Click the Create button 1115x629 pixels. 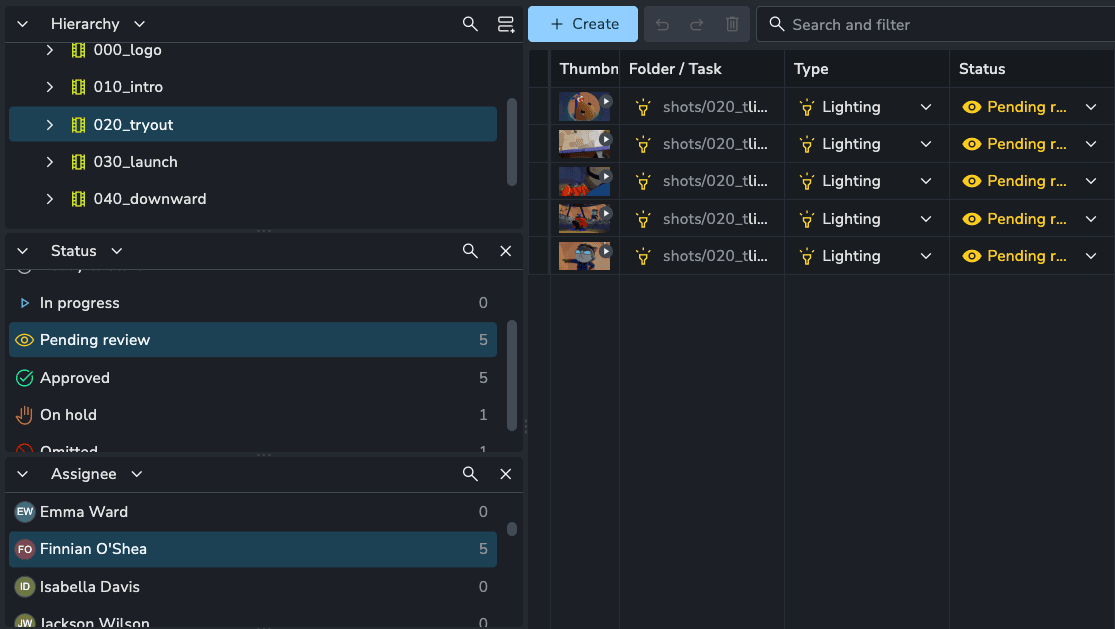[x=583, y=24]
